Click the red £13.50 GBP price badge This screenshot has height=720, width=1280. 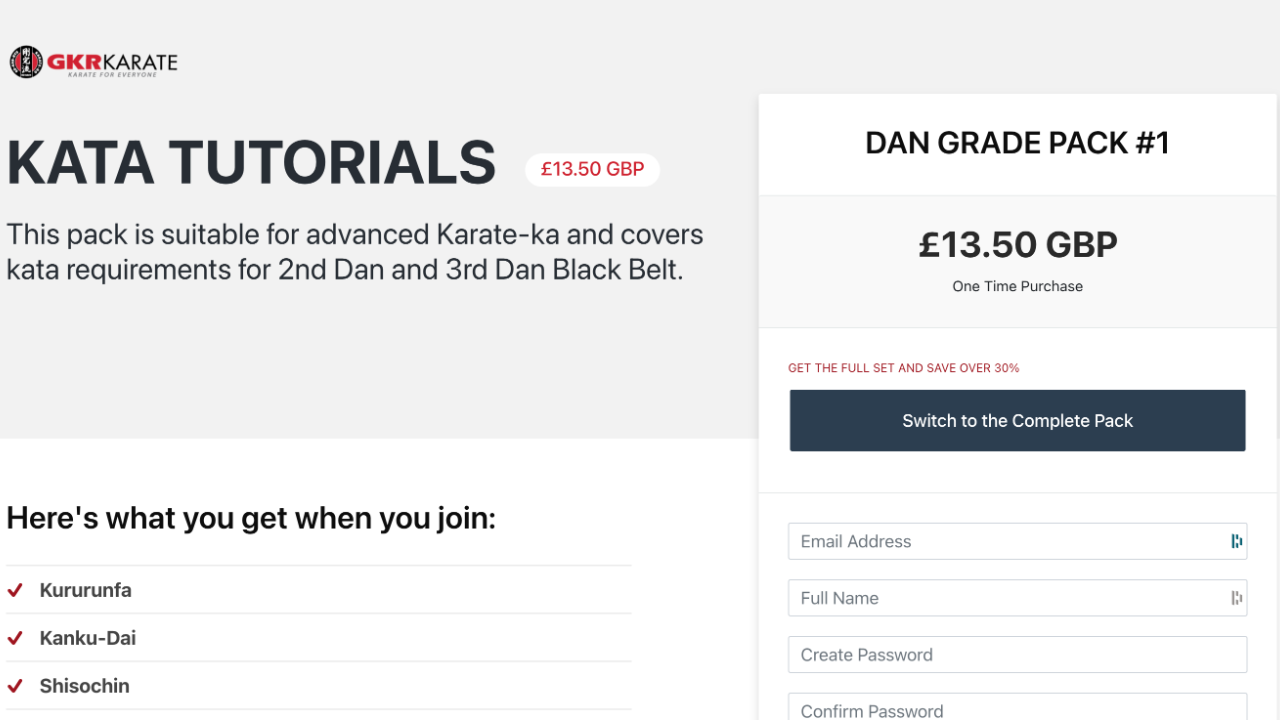coord(592,170)
